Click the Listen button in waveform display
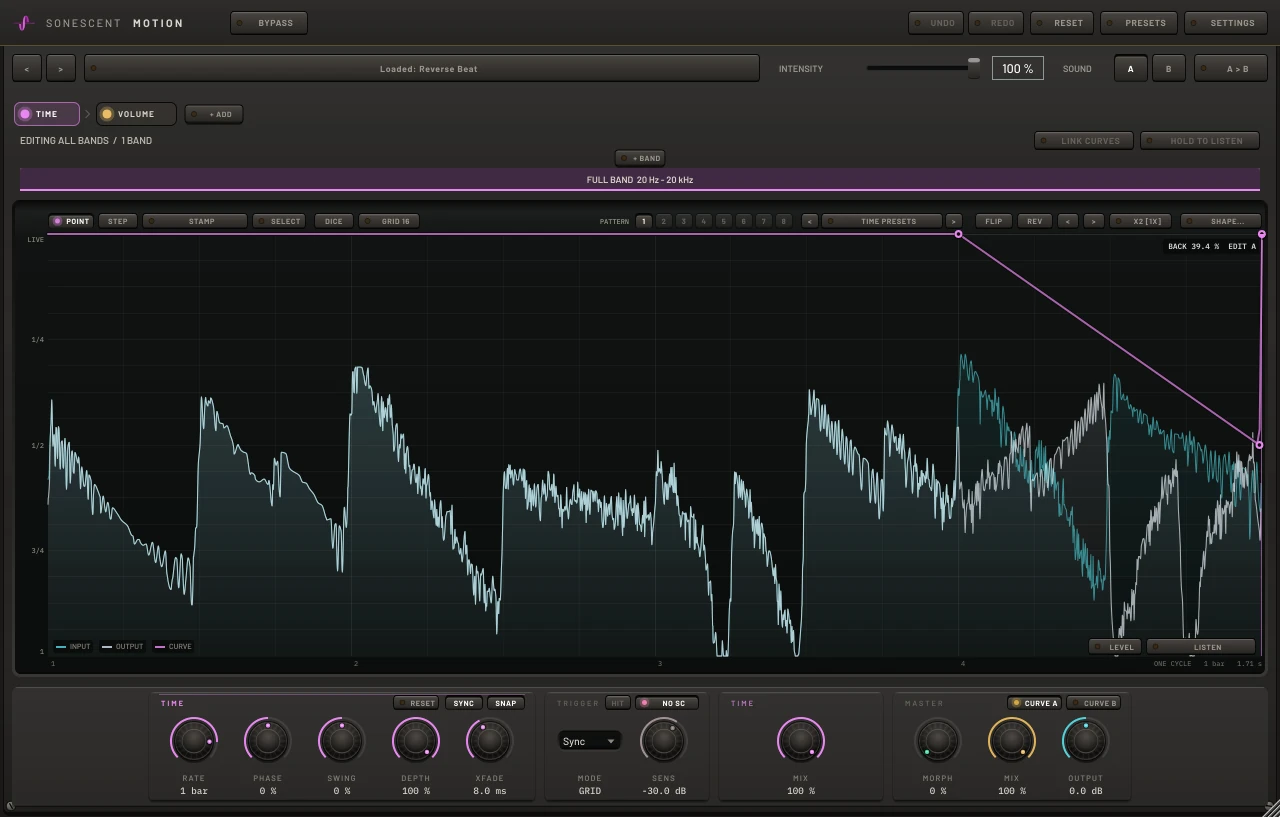 pos(1201,647)
